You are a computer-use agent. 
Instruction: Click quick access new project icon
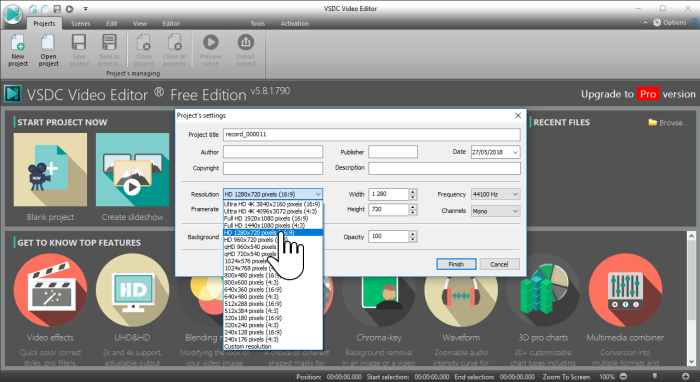coord(33,8)
